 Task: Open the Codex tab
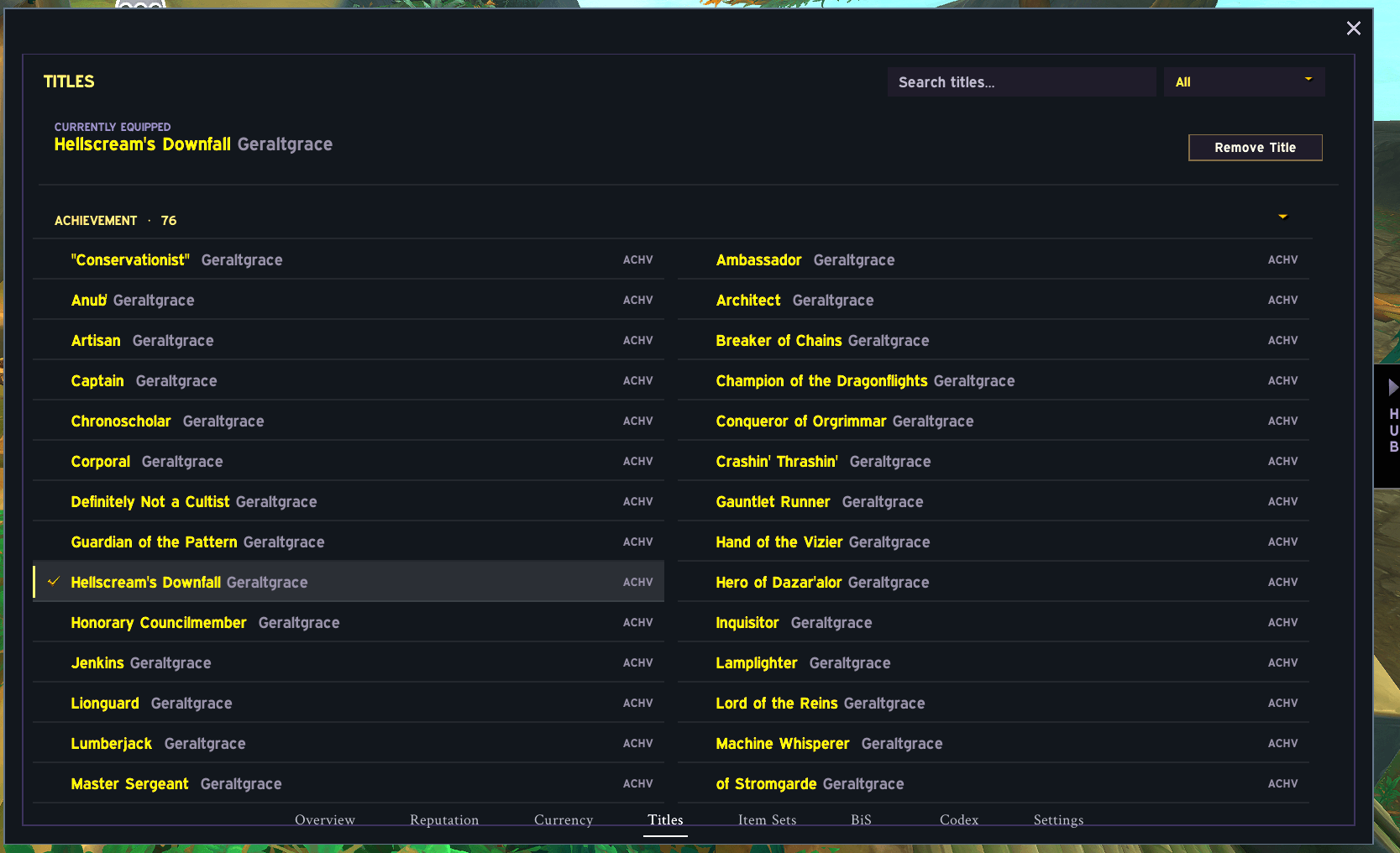coord(959,820)
